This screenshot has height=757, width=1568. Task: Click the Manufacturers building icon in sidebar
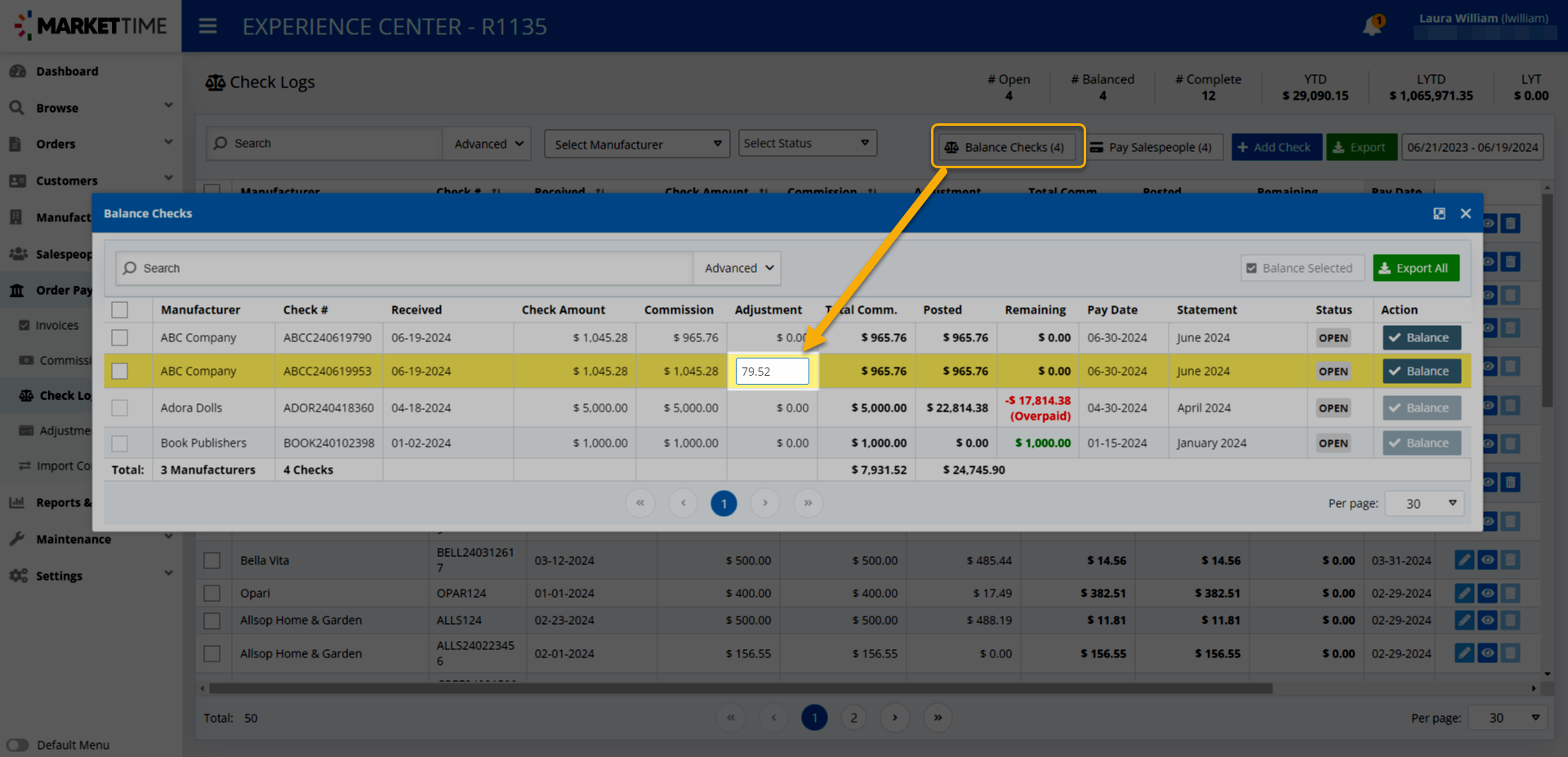pyautogui.click(x=16, y=217)
